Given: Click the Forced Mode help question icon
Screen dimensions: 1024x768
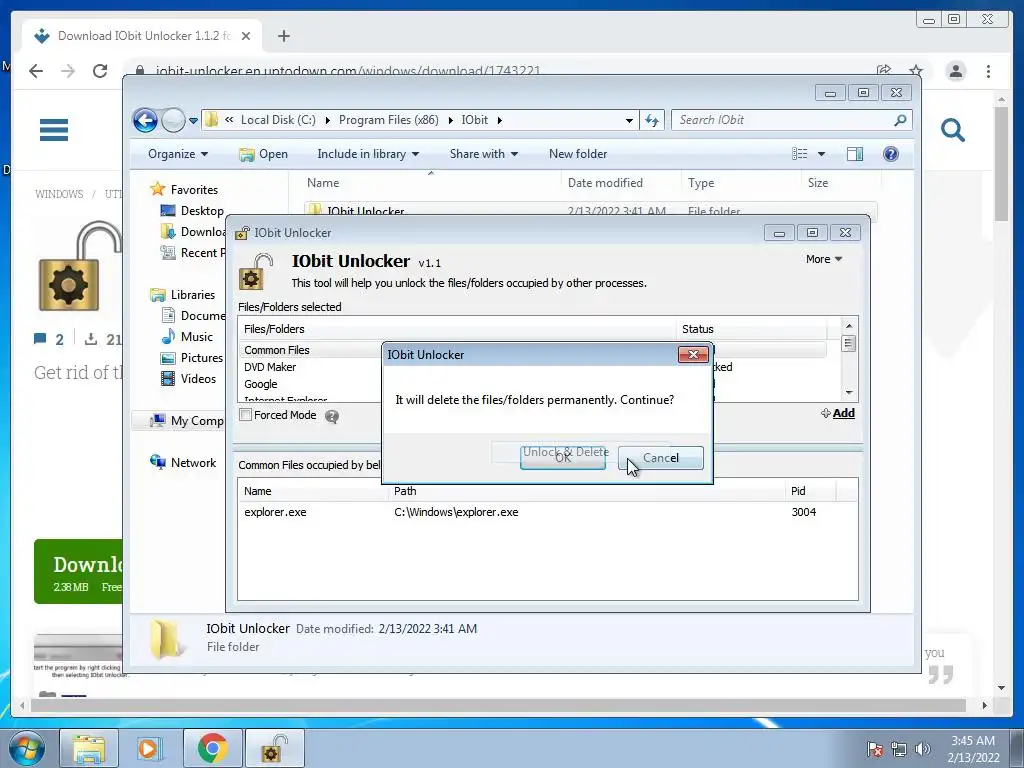Looking at the screenshot, I should click(332, 416).
